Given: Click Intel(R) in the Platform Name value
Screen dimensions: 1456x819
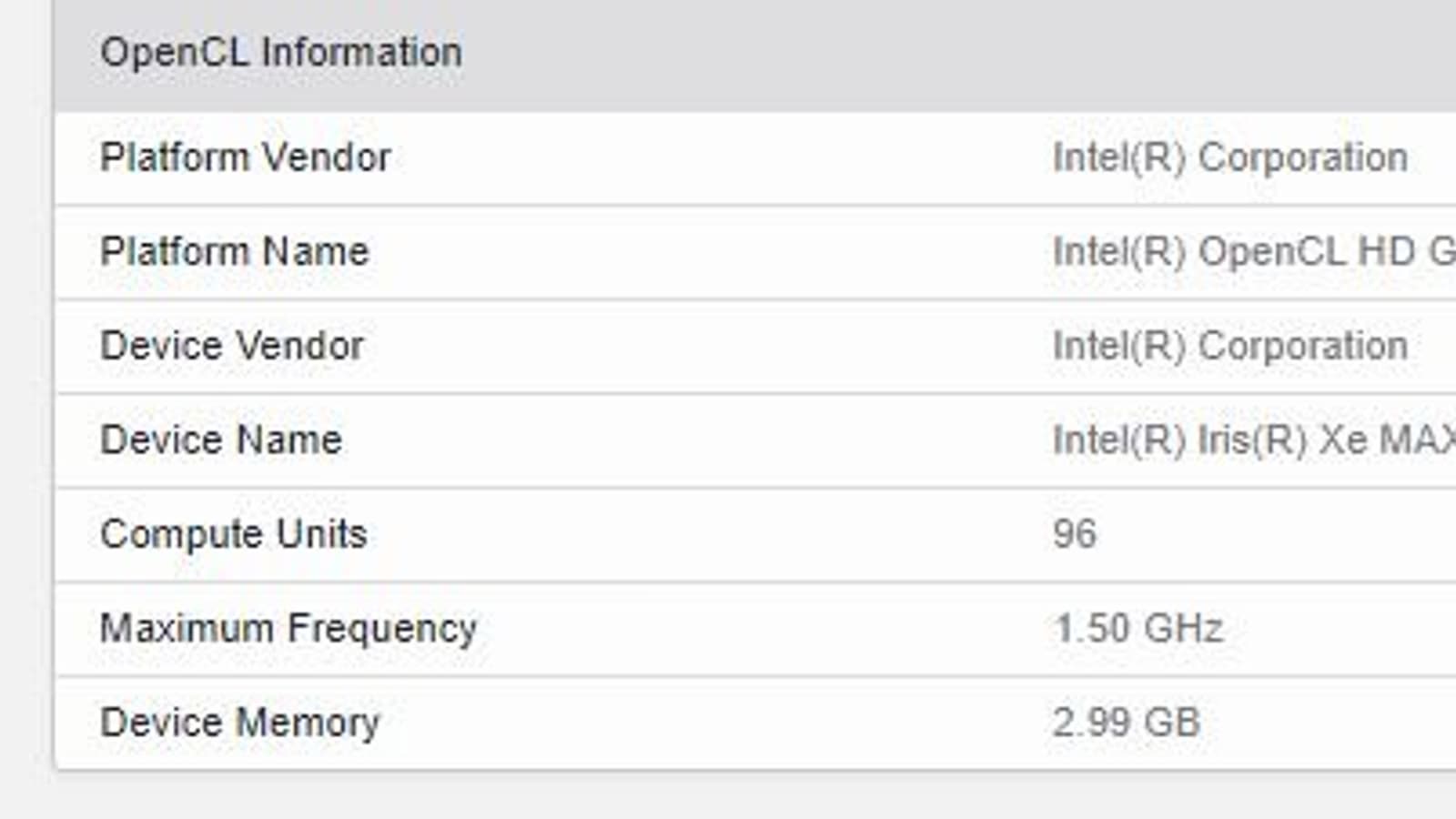Looking at the screenshot, I should click(x=1119, y=252).
